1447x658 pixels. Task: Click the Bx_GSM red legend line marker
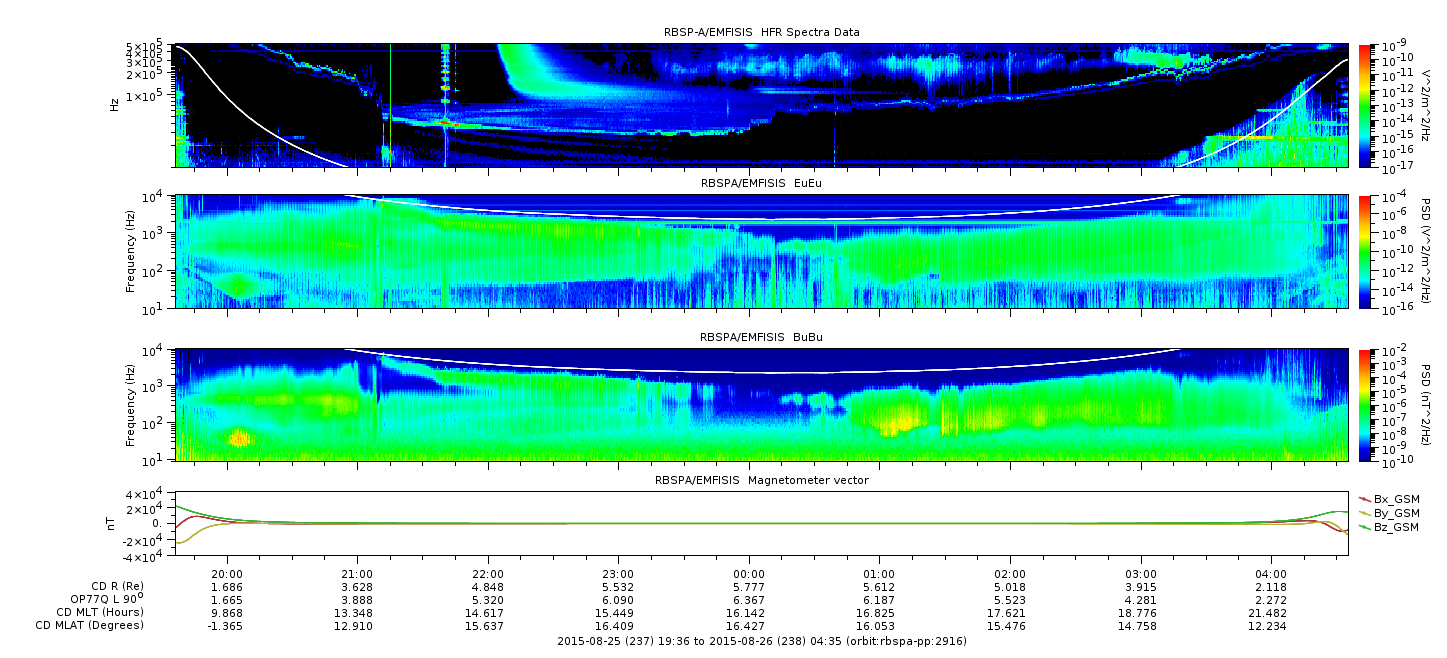pyautogui.click(x=1365, y=498)
